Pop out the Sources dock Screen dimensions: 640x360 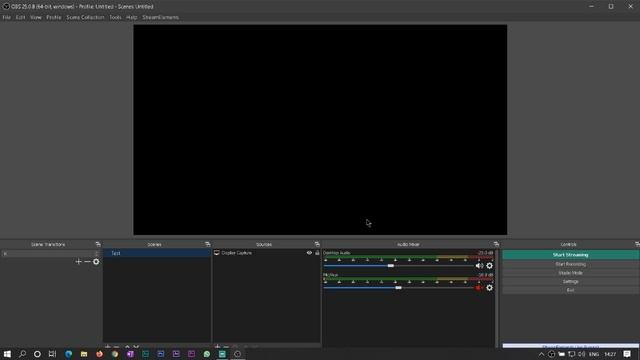tap(317, 244)
